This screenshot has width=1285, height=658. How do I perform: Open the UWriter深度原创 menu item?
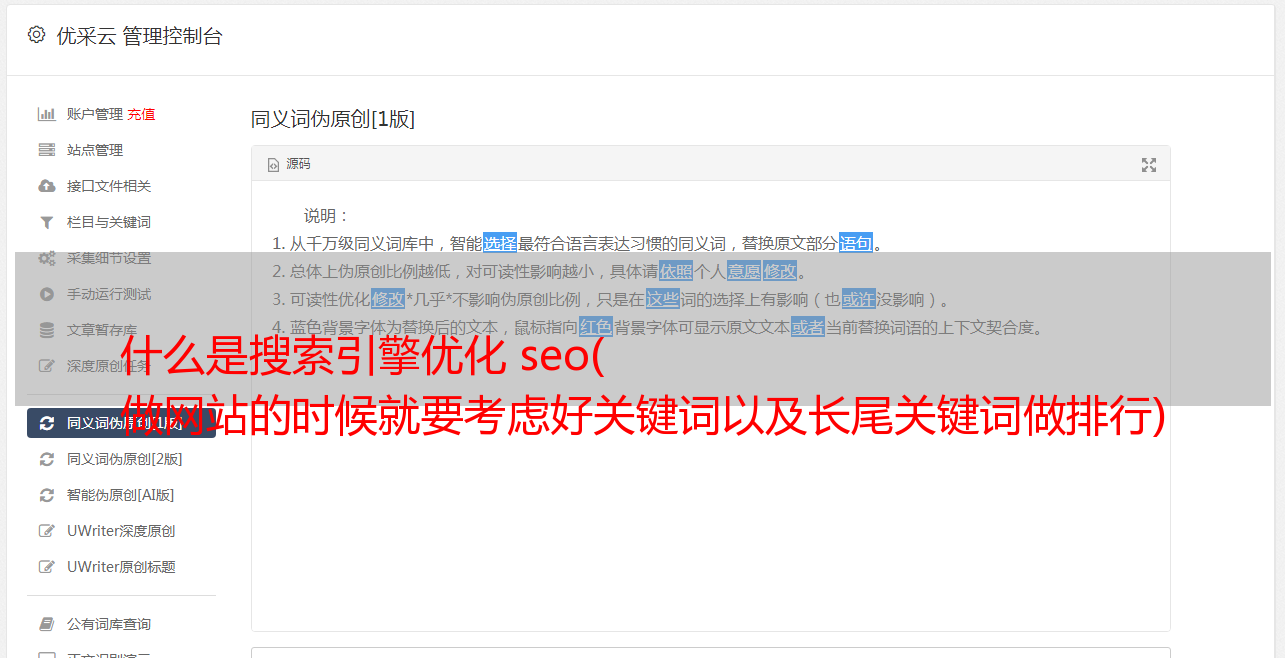(121, 531)
